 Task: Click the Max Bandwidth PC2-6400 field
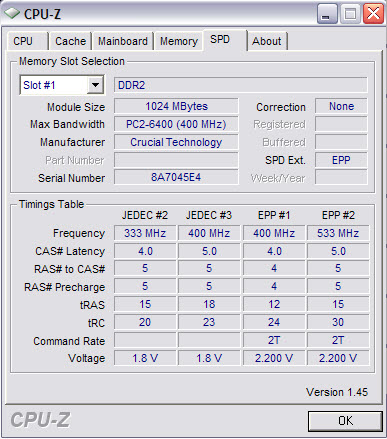tap(176, 124)
